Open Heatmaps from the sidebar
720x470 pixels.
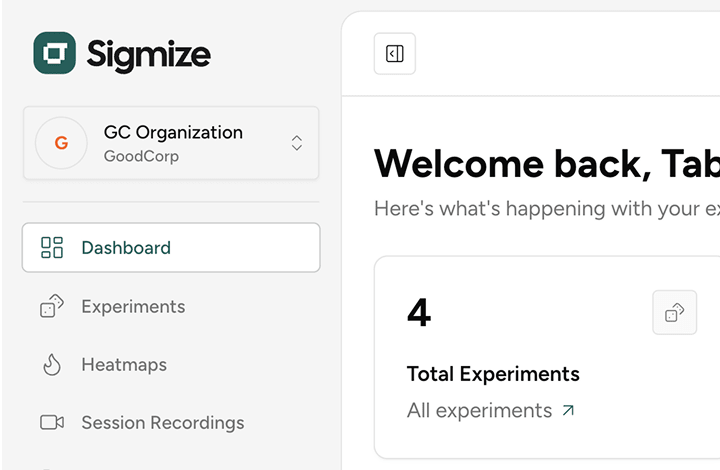point(171,364)
